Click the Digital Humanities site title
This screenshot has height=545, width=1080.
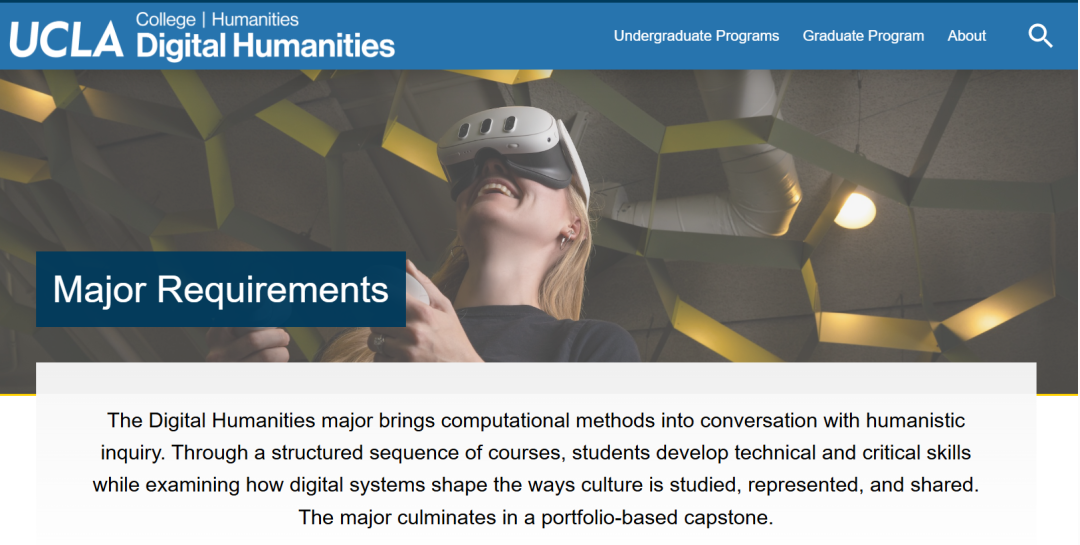tap(265, 46)
